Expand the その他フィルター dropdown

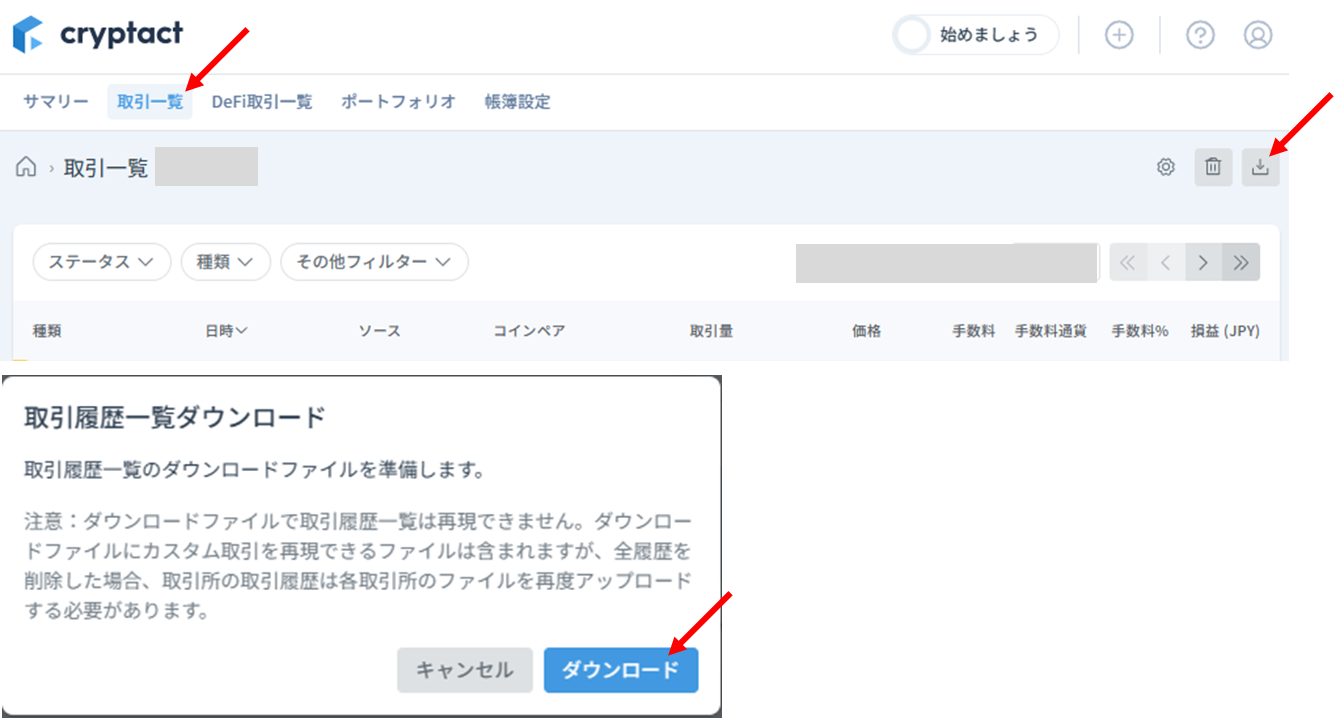[x=374, y=262]
